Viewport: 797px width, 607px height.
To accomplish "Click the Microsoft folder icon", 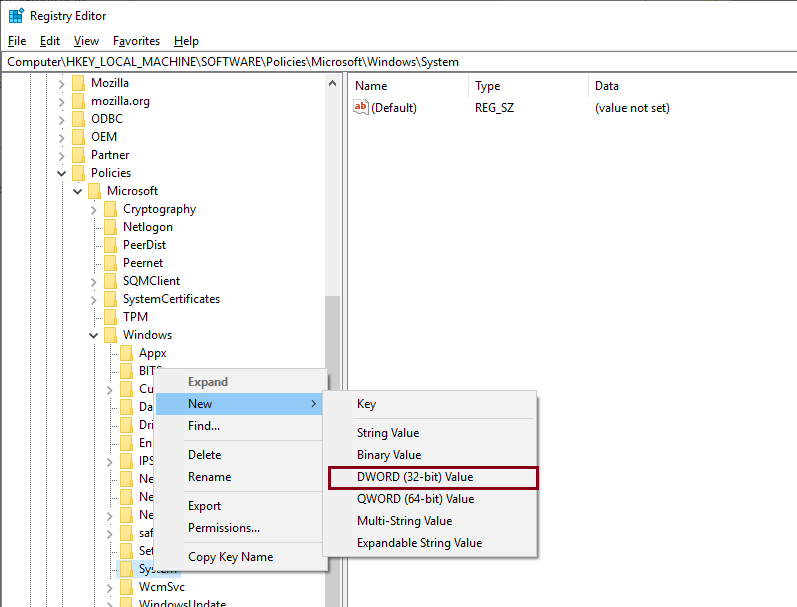I will [x=95, y=191].
